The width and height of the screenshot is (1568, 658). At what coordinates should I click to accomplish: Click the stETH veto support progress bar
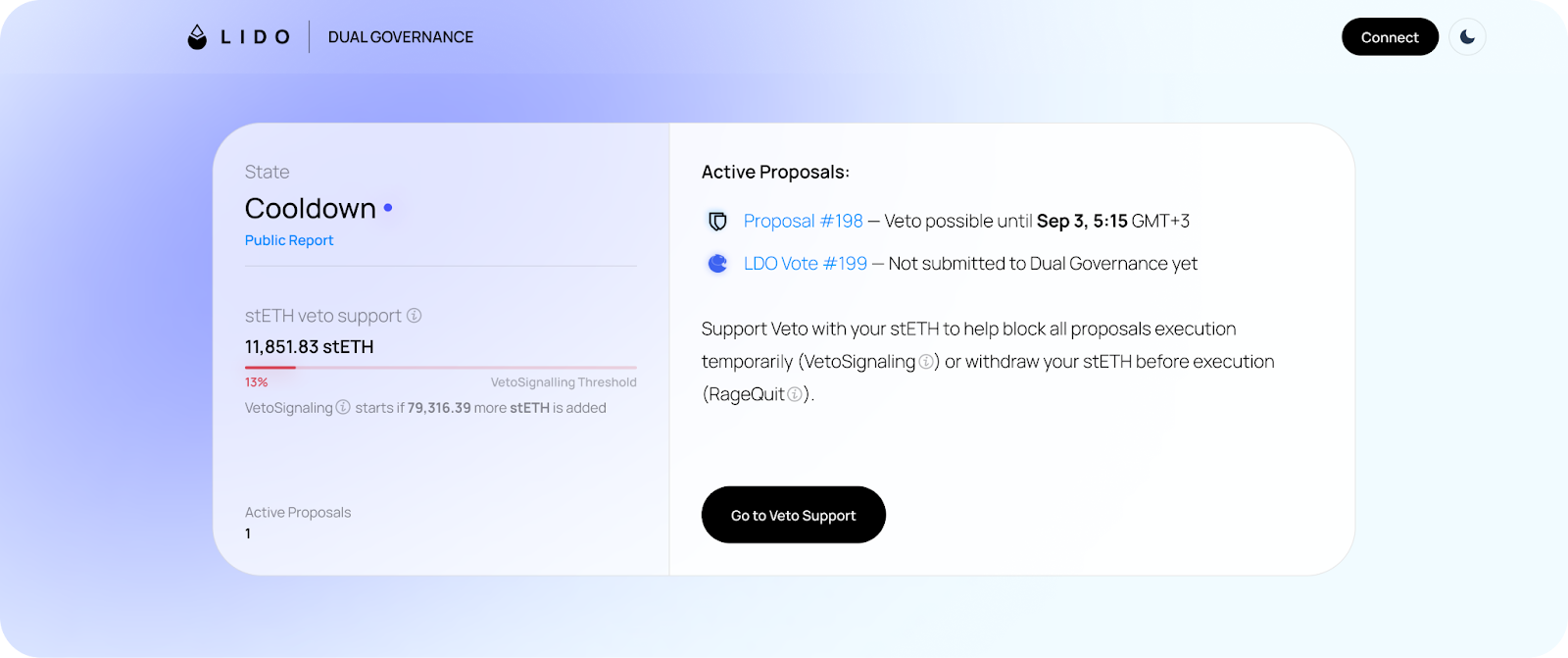click(x=440, y=368)
